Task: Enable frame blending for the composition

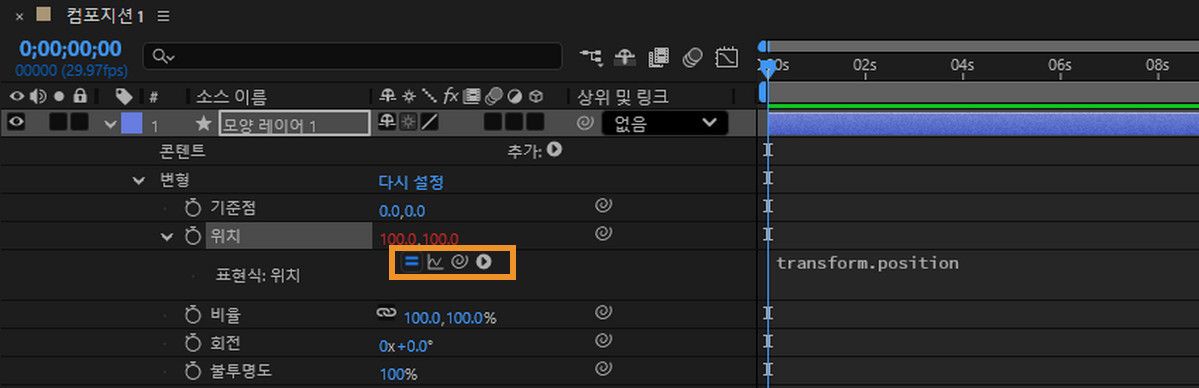Action: [x=659, y=57]
